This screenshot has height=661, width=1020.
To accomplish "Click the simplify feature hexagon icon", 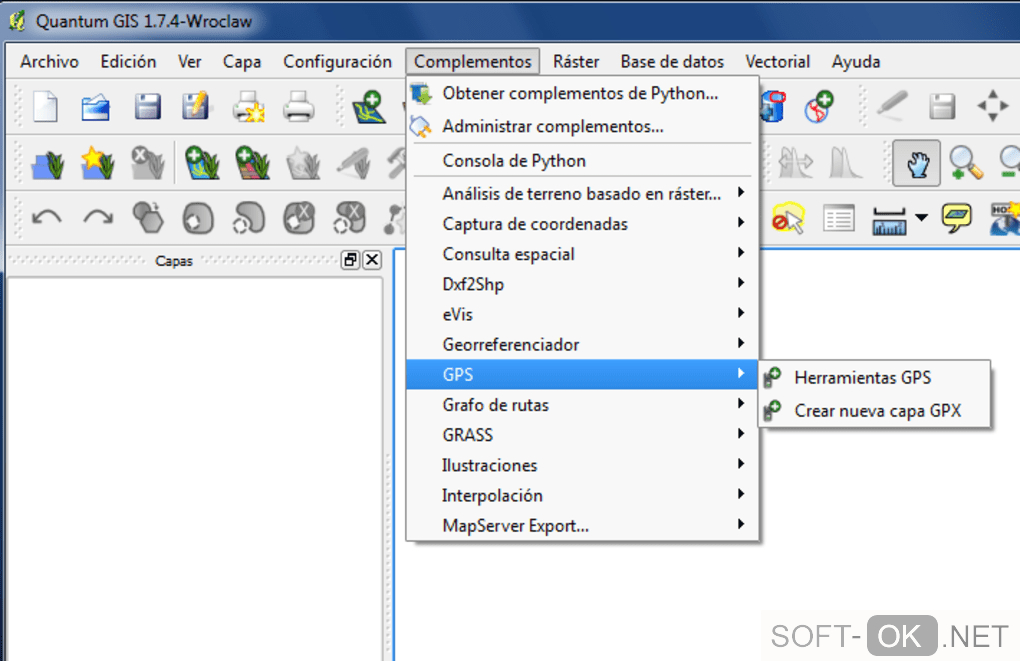I will coord(148,218).
